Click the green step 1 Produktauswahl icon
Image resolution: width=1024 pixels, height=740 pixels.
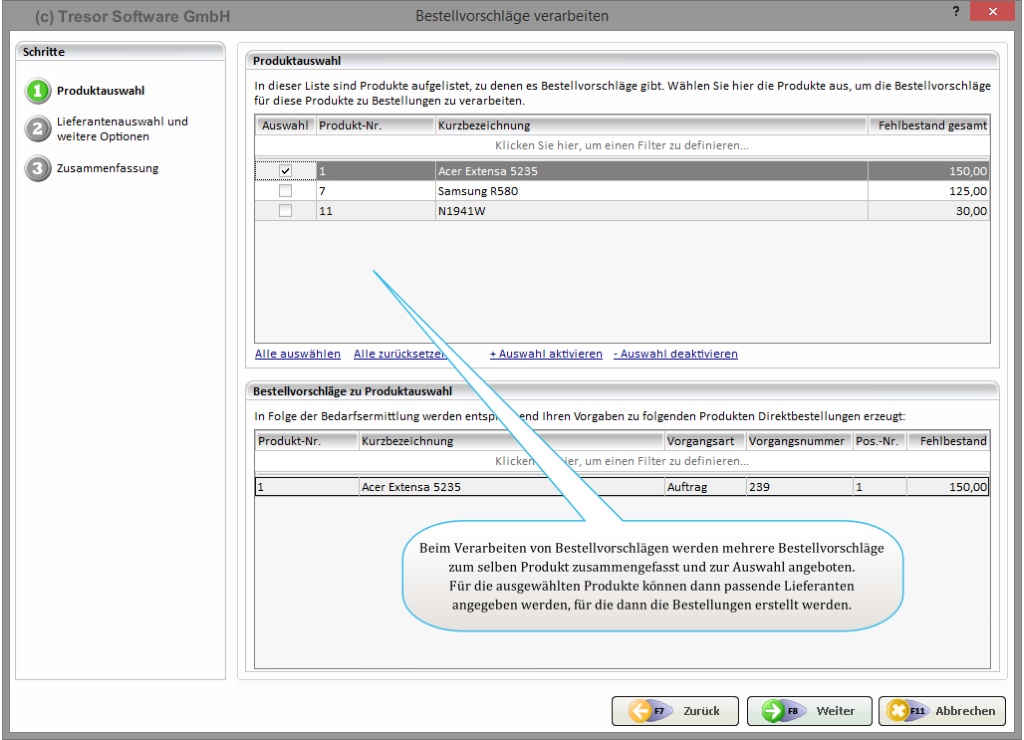[x=37, y=91]
